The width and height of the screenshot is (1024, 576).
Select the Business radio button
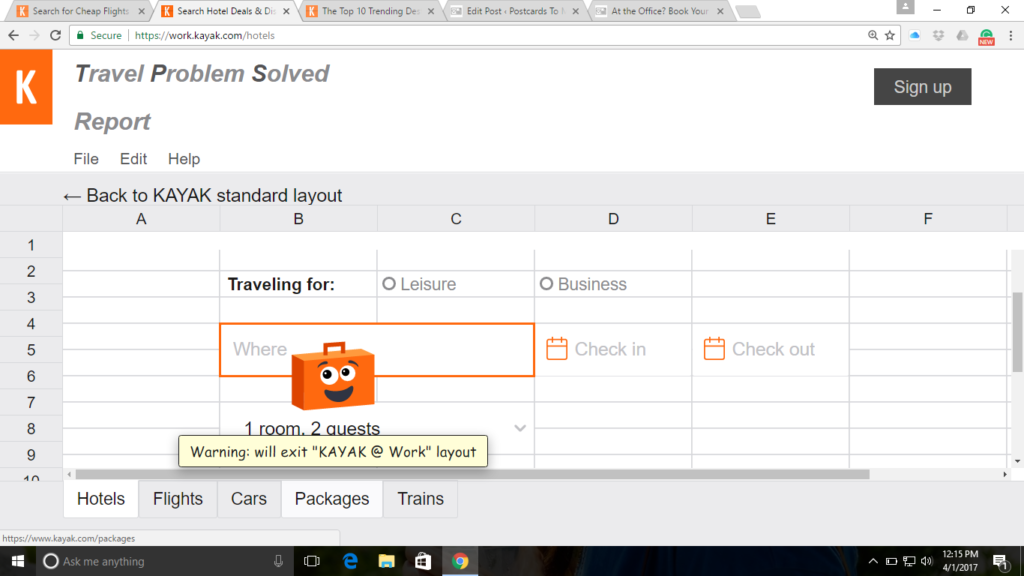pos(546,284)
